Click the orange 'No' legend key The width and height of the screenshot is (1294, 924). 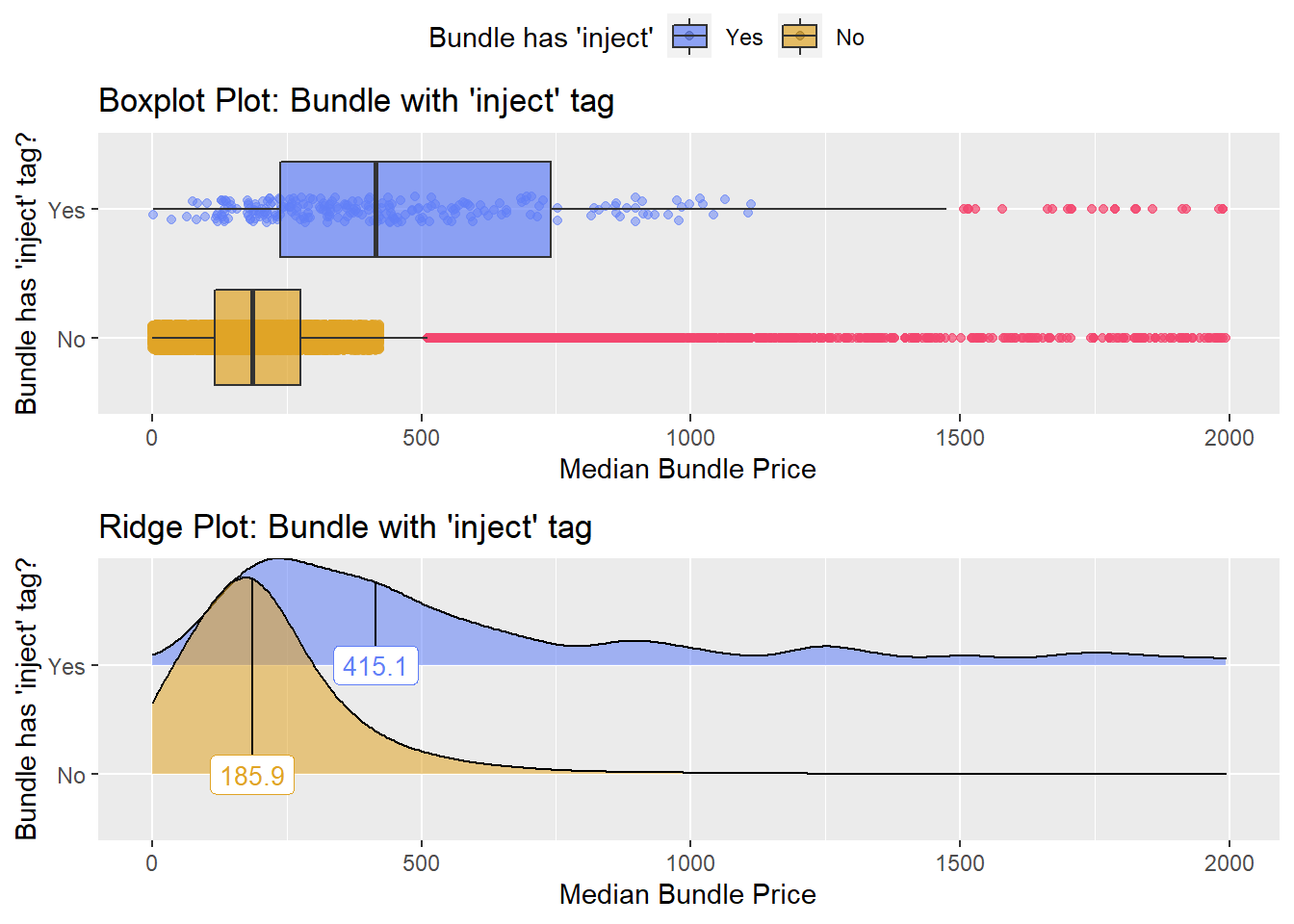pos(800,38)
